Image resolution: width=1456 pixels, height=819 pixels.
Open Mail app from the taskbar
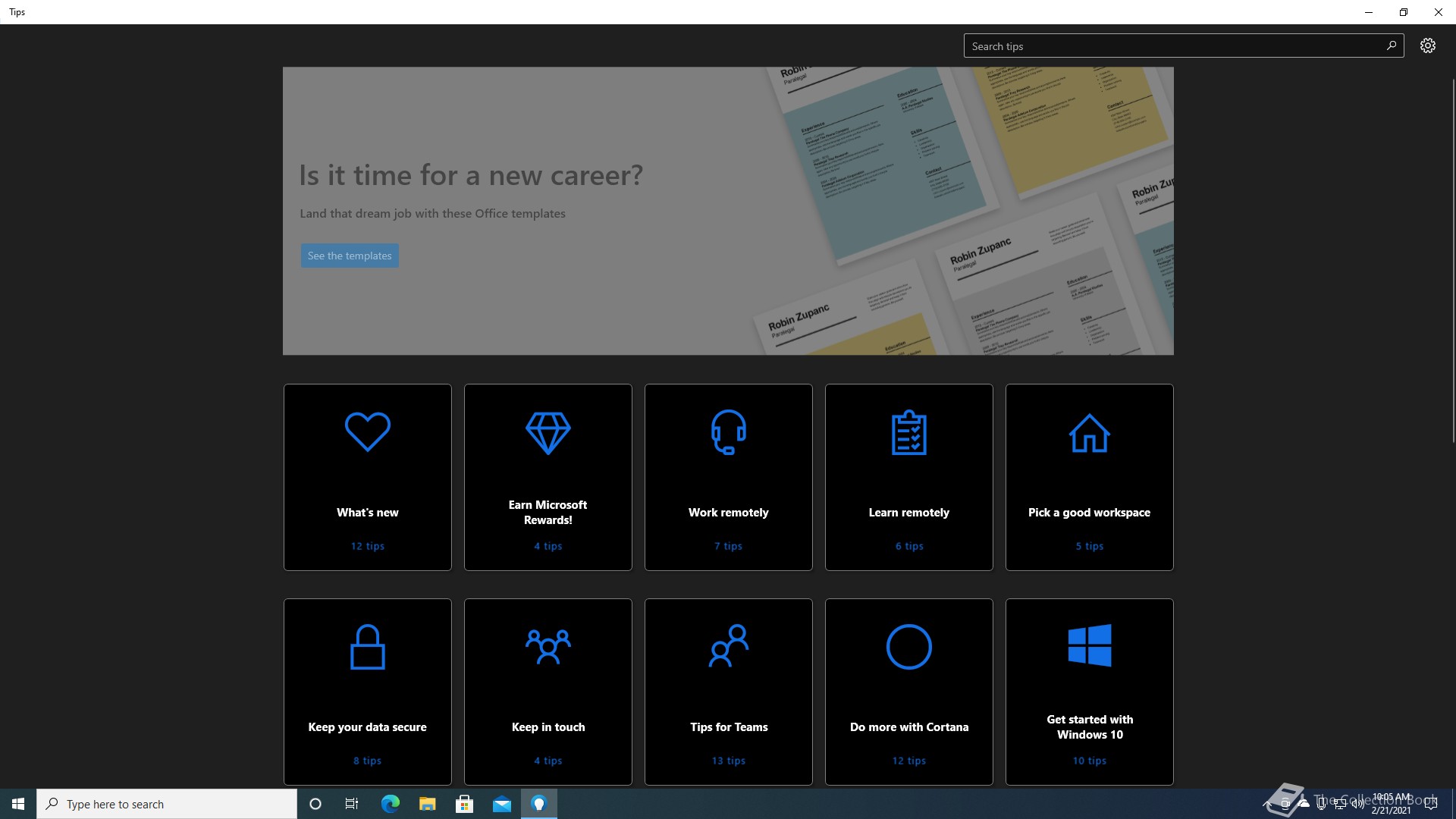501,804
